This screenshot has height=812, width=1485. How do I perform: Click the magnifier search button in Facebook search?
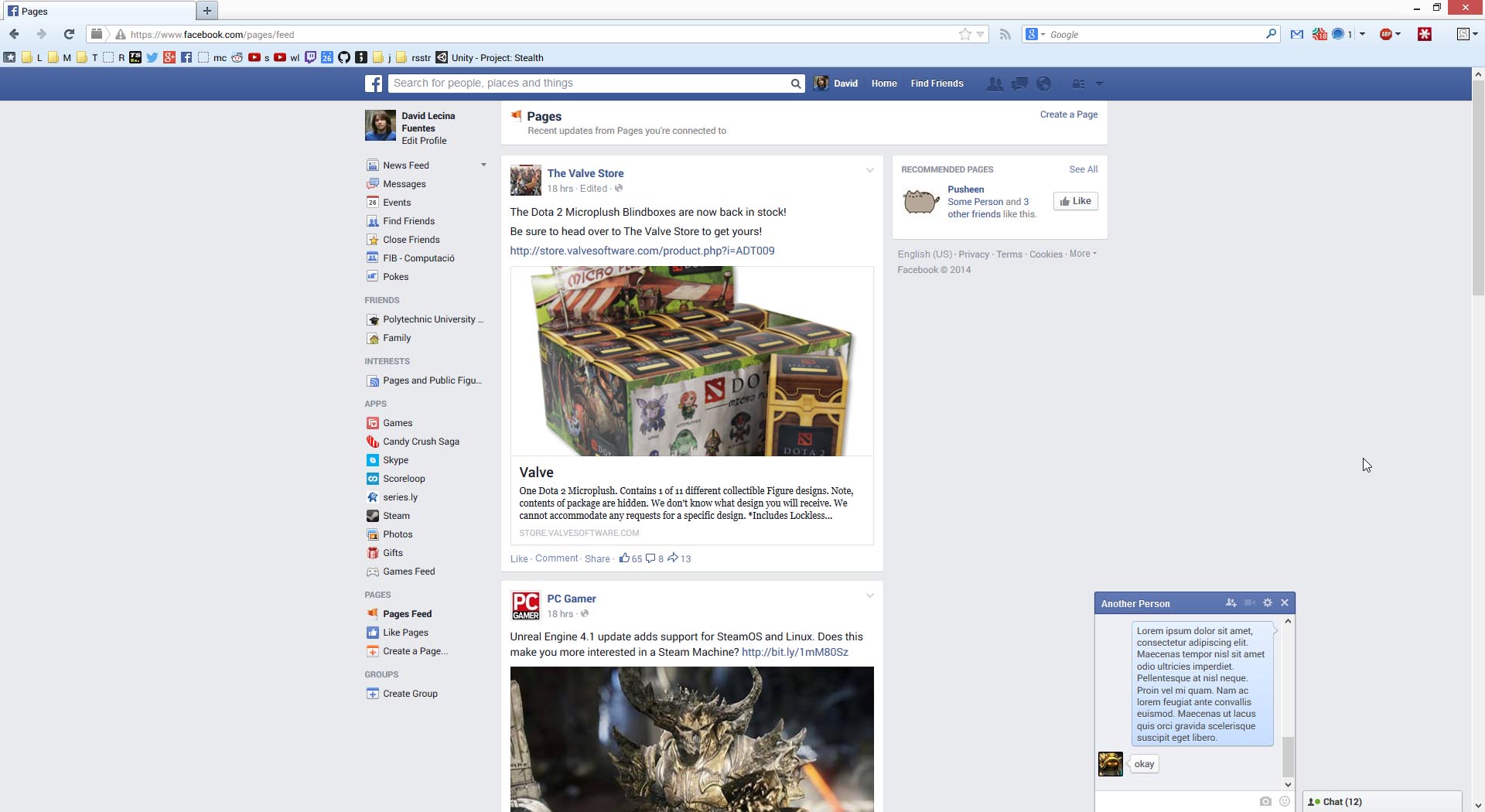tap(795, 84)
